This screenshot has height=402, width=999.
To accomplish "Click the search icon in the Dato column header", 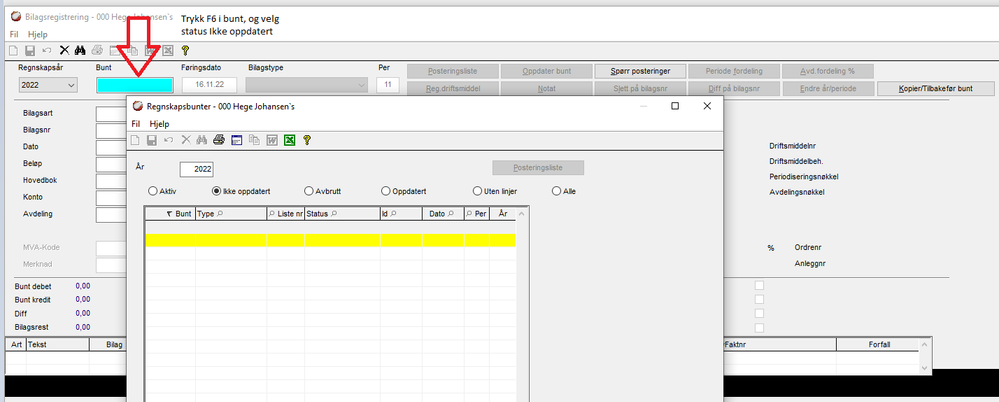I will [451, 215].
